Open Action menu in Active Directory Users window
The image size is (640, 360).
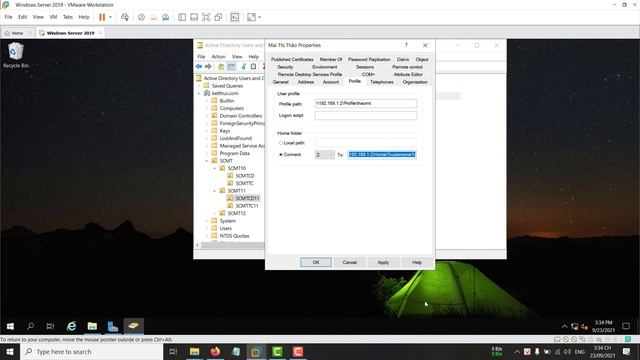(218, 56)
